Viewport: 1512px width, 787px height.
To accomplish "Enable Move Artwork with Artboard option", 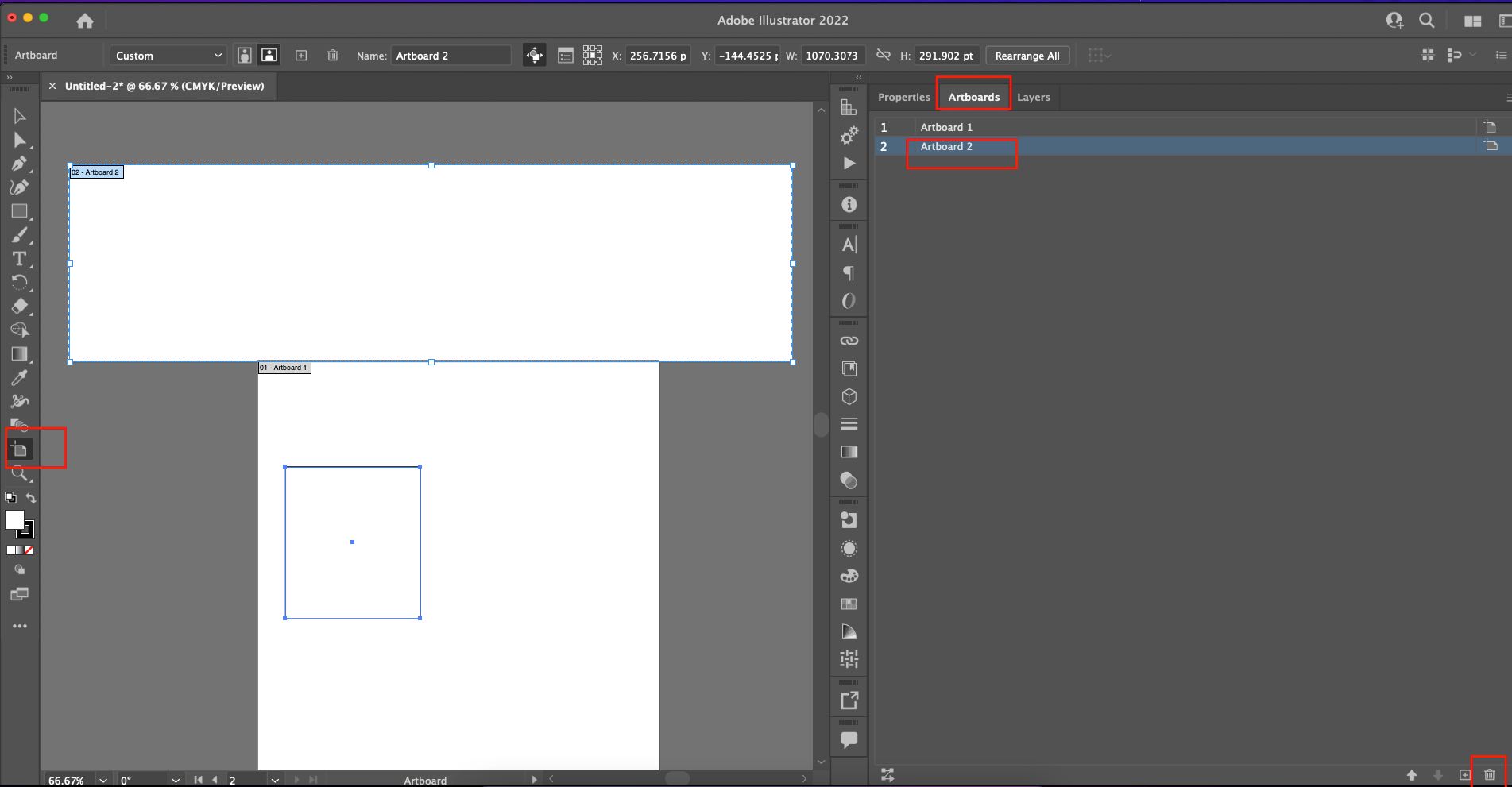I will (x=535, y=55).
